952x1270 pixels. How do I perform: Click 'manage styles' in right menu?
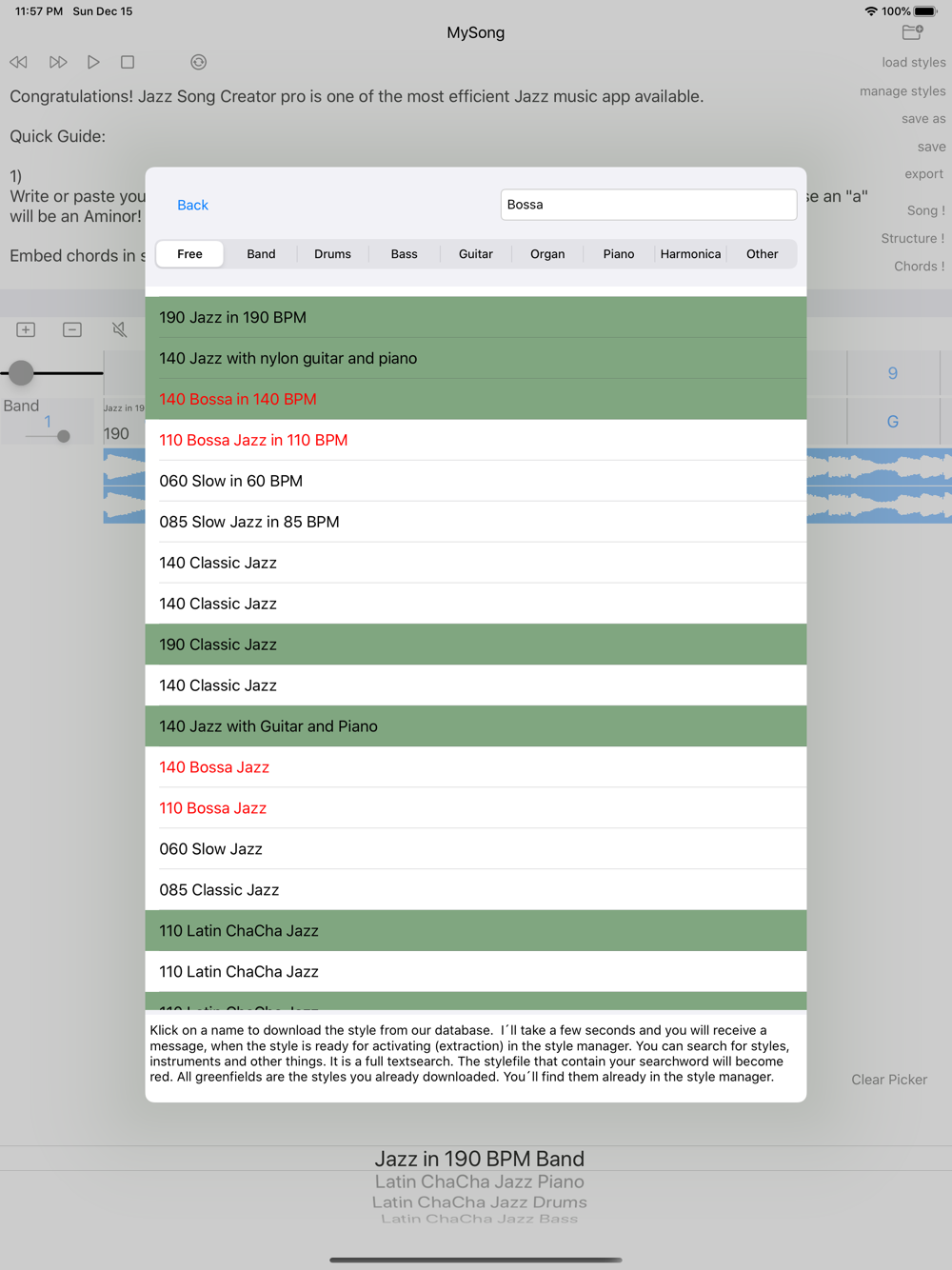902,91
